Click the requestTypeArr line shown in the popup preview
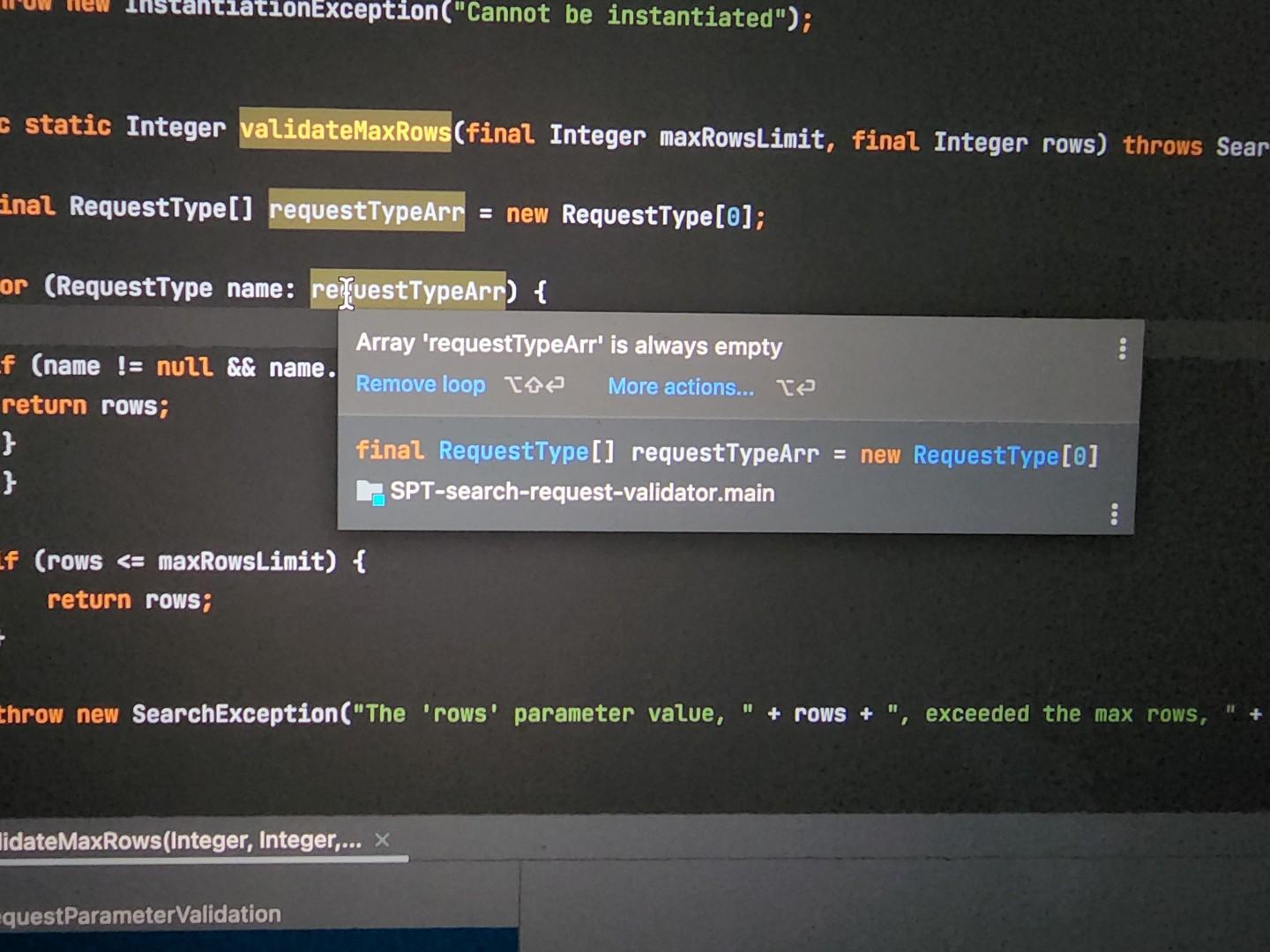Screen dimensions: 1270x952 723,452
